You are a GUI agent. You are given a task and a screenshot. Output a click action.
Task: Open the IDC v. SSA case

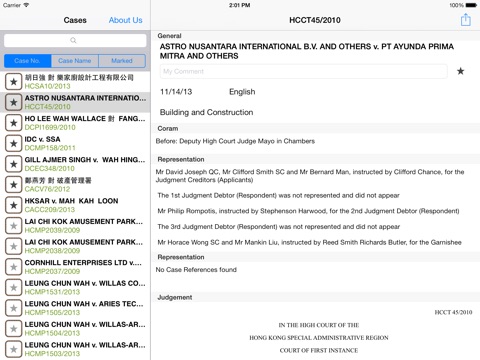(75, 143)
